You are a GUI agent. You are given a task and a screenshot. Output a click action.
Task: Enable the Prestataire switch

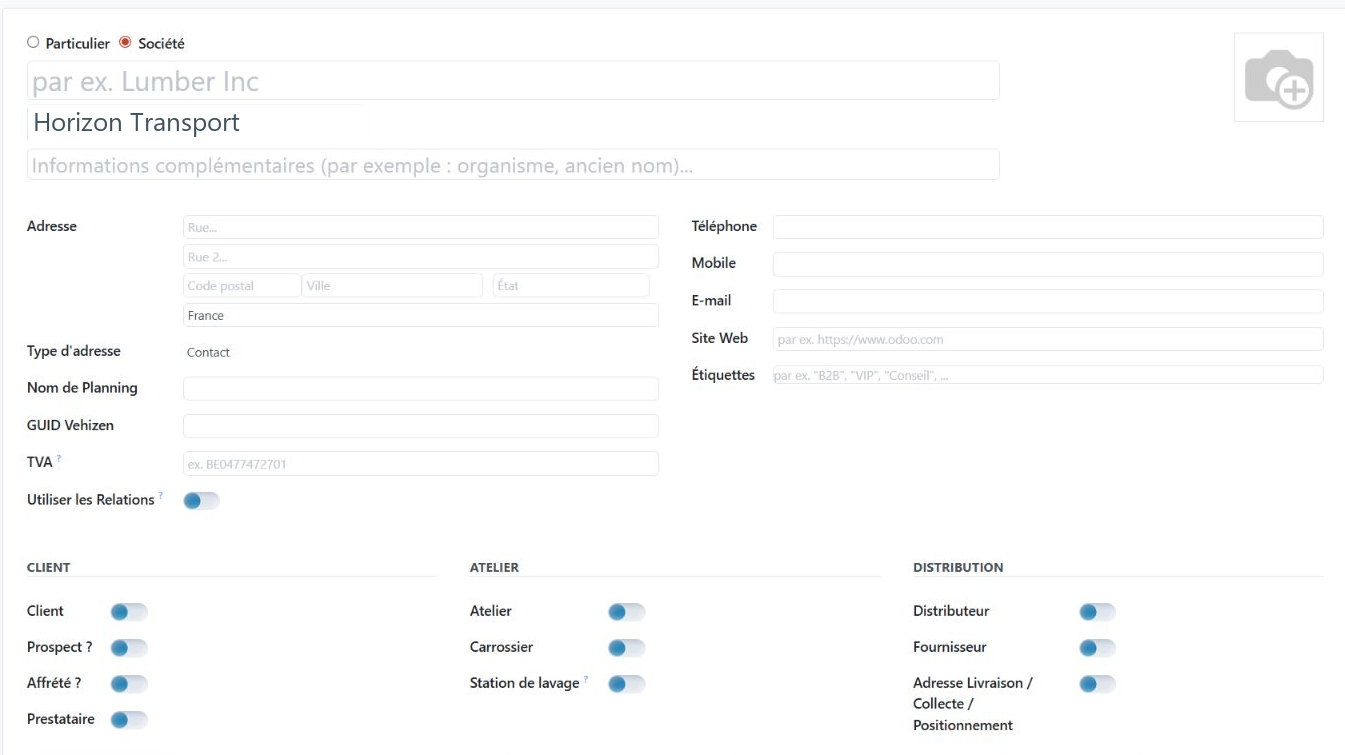pos(129,720)
